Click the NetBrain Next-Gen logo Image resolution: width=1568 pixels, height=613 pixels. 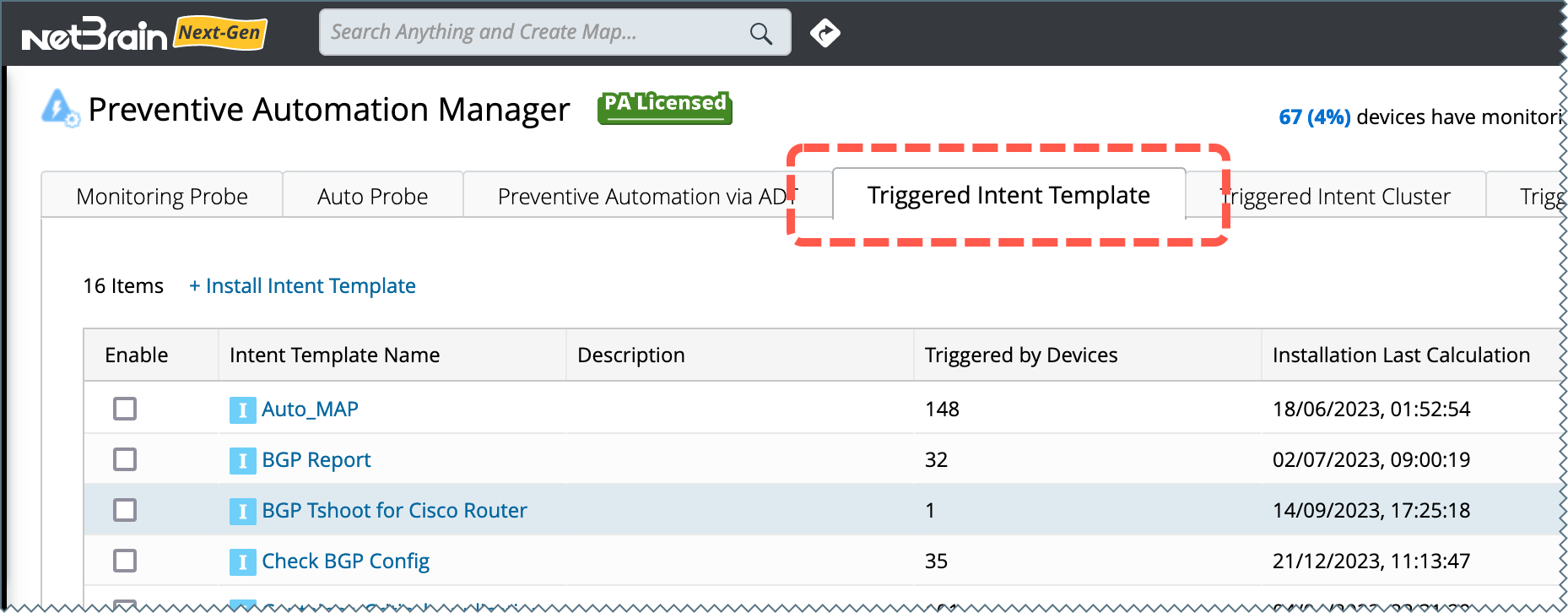coord(143,35)
